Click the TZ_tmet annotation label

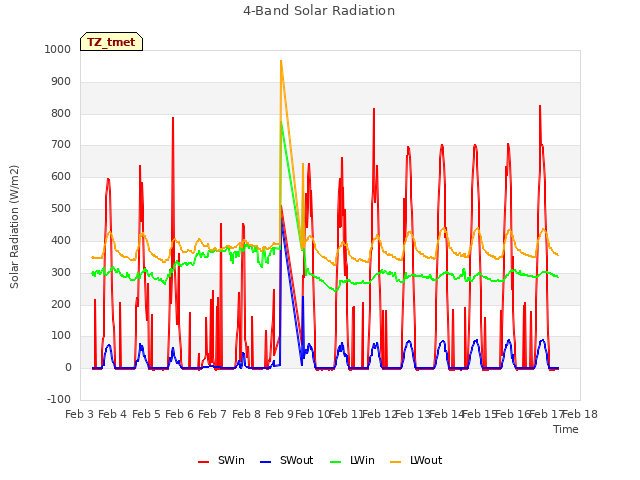pyautogui.click(x=111, y=42)
